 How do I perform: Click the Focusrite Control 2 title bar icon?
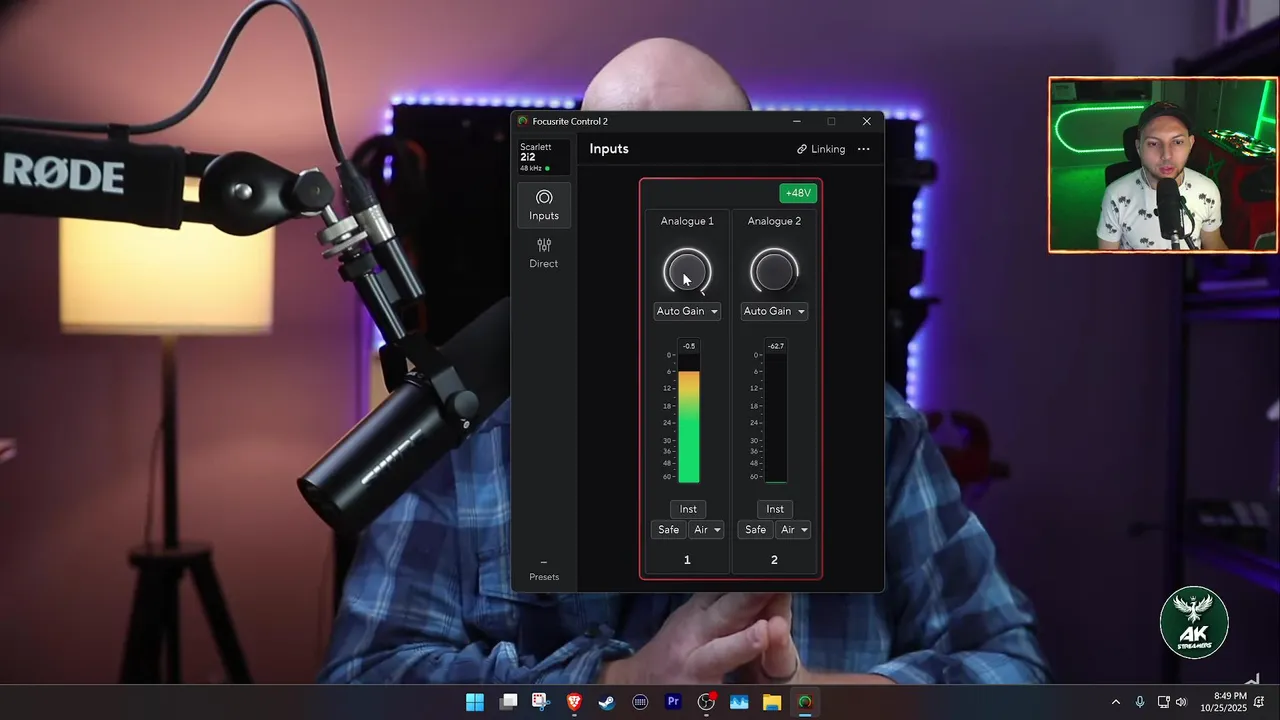click(523, 121)
